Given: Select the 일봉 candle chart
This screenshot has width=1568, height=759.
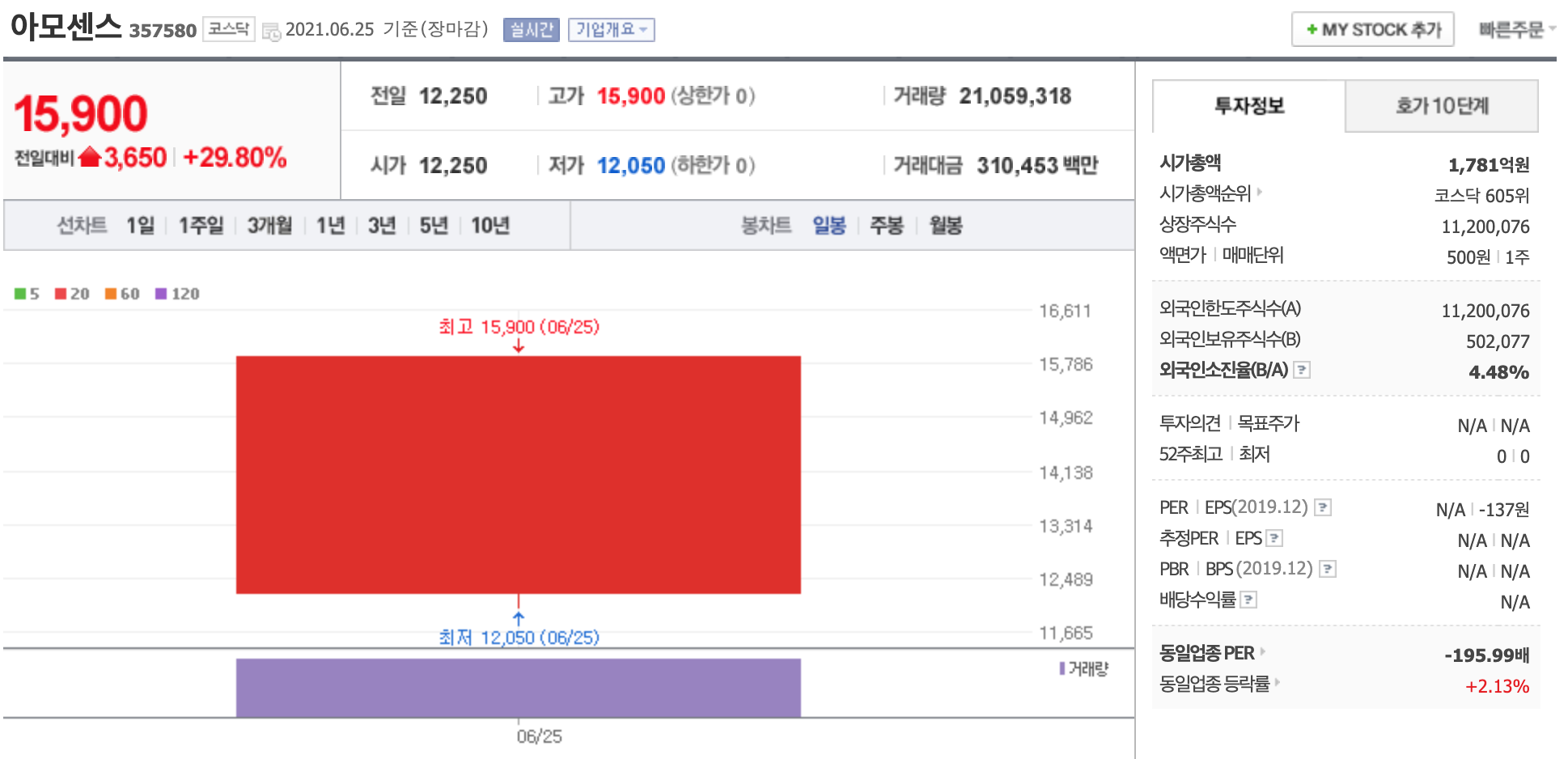Looking at the screenshot, I should [829, 225].
